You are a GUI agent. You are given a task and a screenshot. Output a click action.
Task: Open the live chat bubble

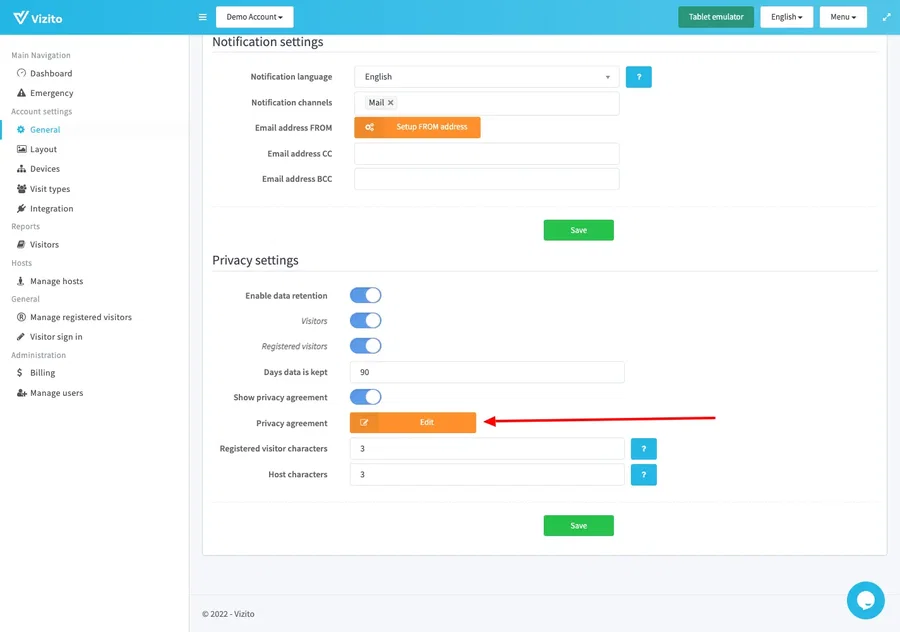coord(865,600)
